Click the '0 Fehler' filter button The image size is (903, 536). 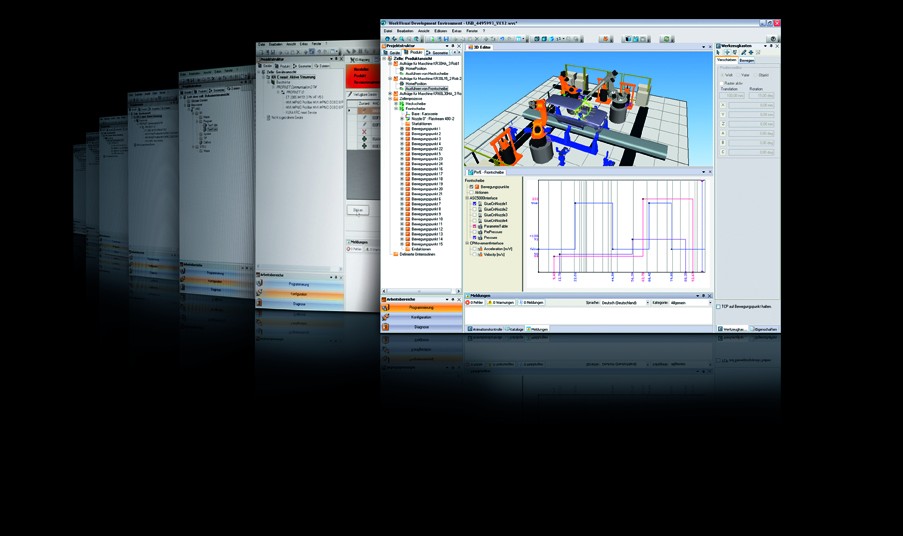coord(474,303)
